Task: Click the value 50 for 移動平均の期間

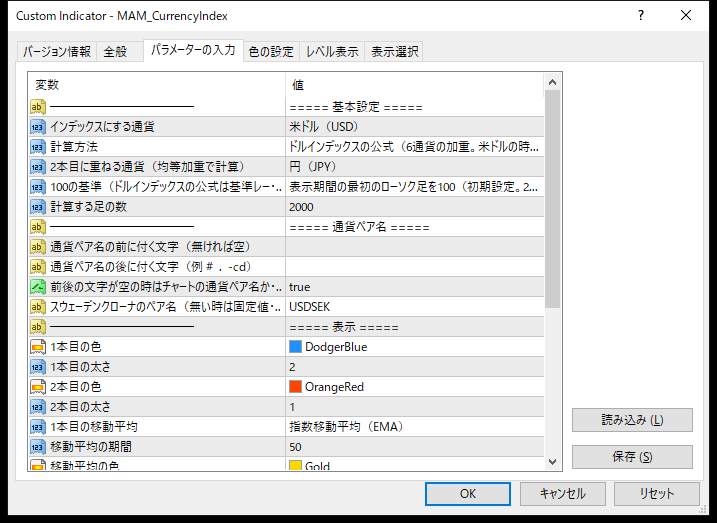Action: (x=415, y=447)
